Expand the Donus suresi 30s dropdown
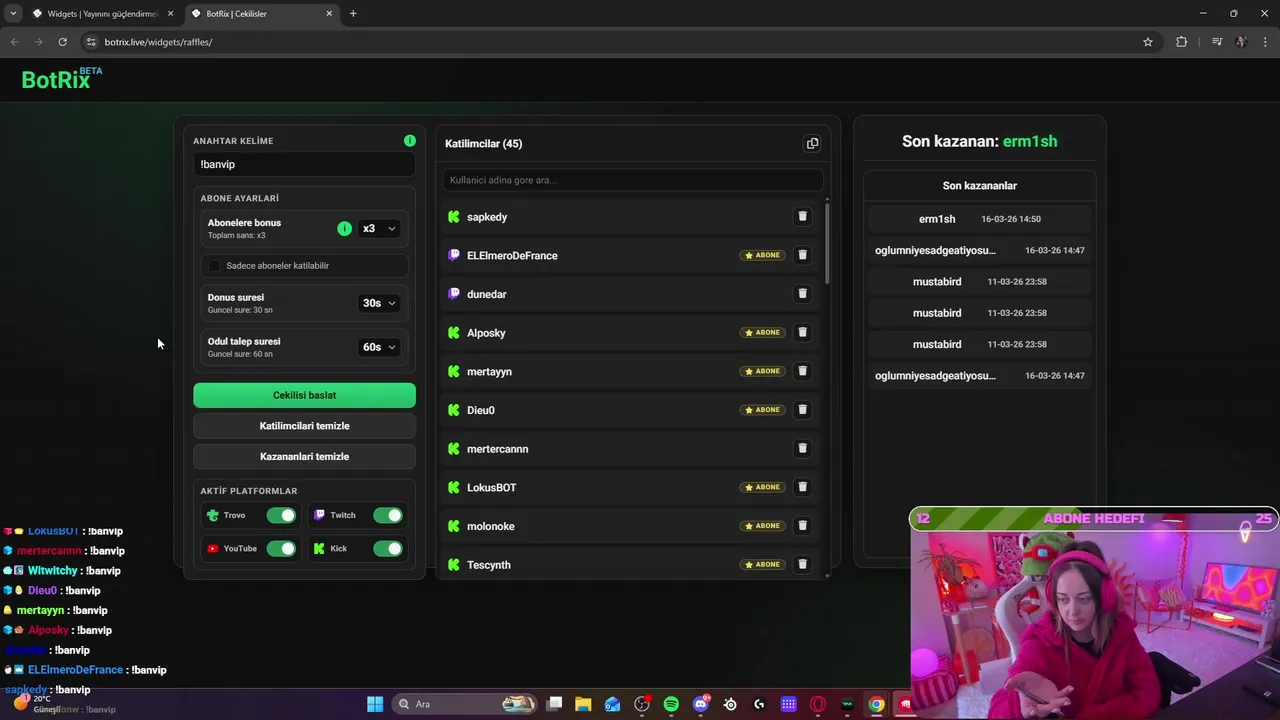 coord(379,303)
